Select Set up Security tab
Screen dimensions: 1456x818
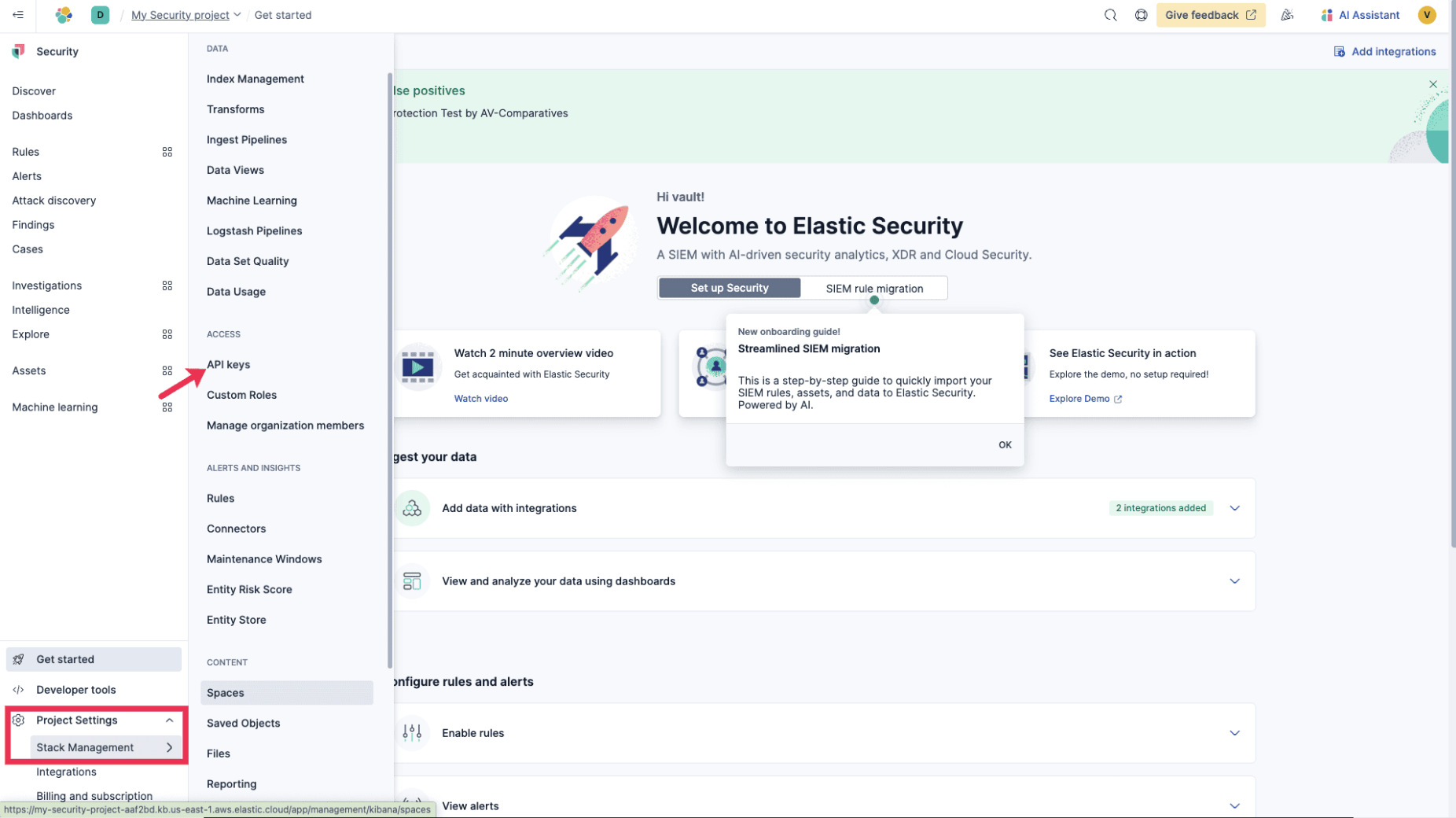pos(730,288)
